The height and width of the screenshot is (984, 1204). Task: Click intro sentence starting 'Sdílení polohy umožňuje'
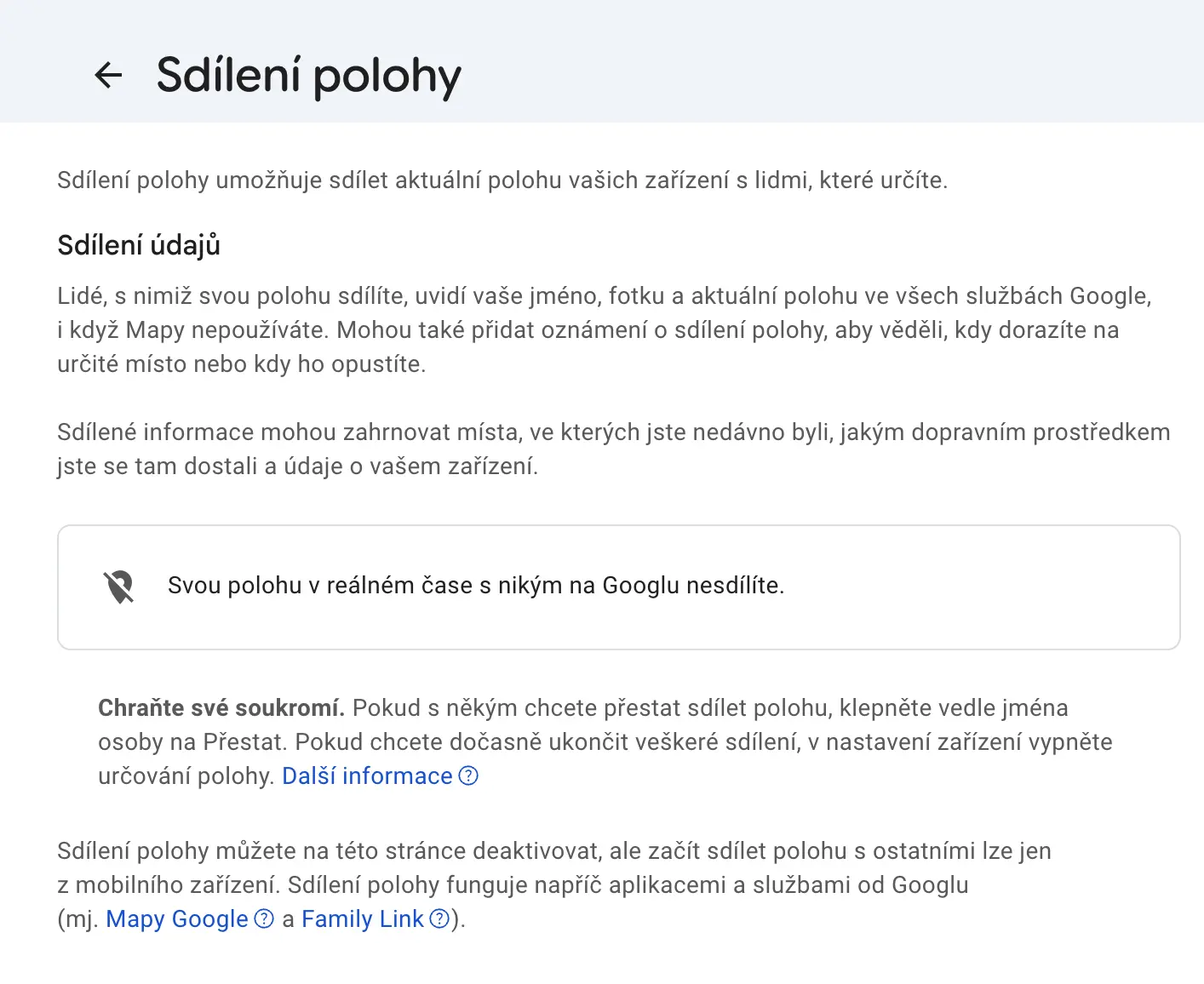coord(502,180)
